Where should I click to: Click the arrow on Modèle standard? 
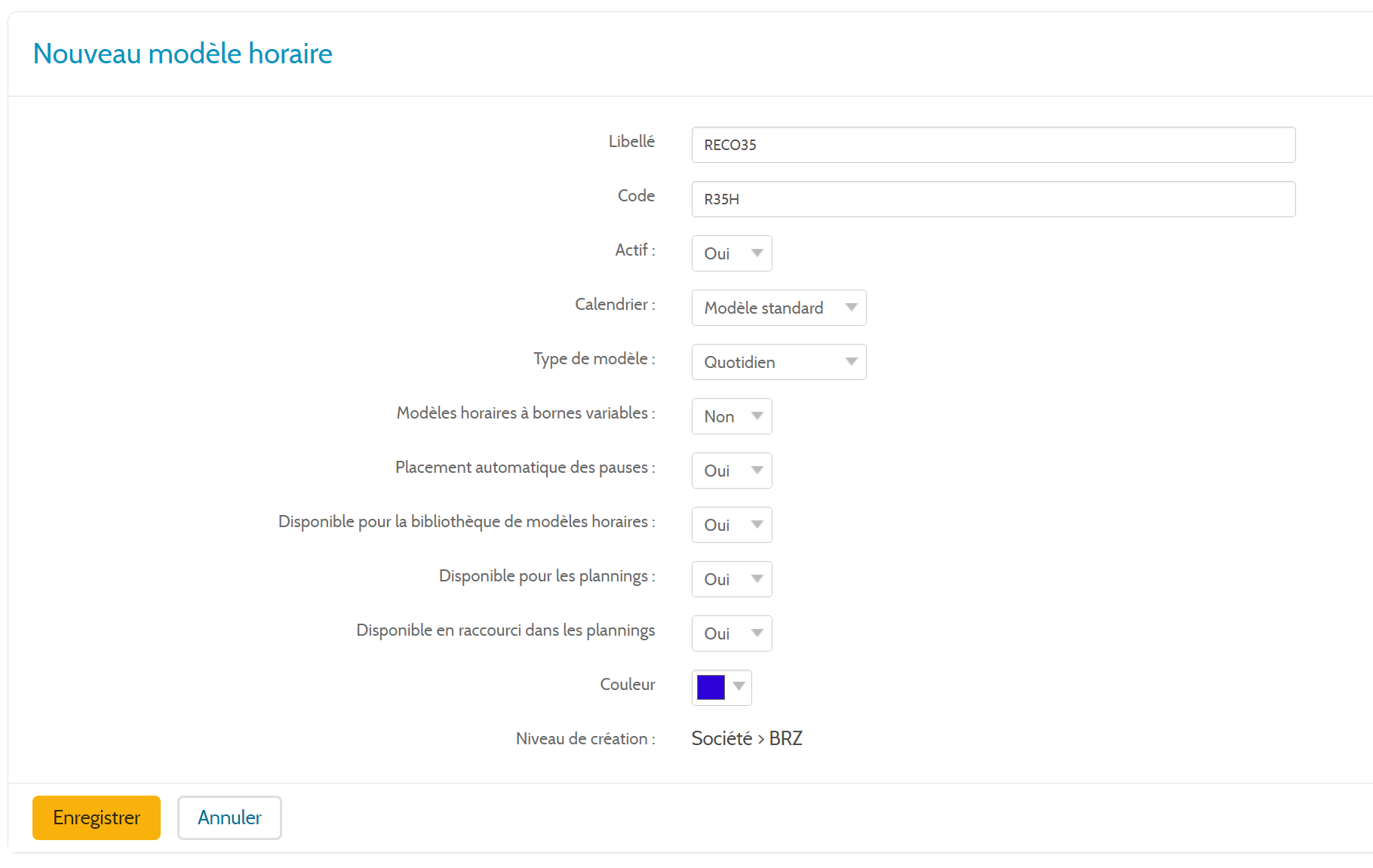tap(851, 308)
